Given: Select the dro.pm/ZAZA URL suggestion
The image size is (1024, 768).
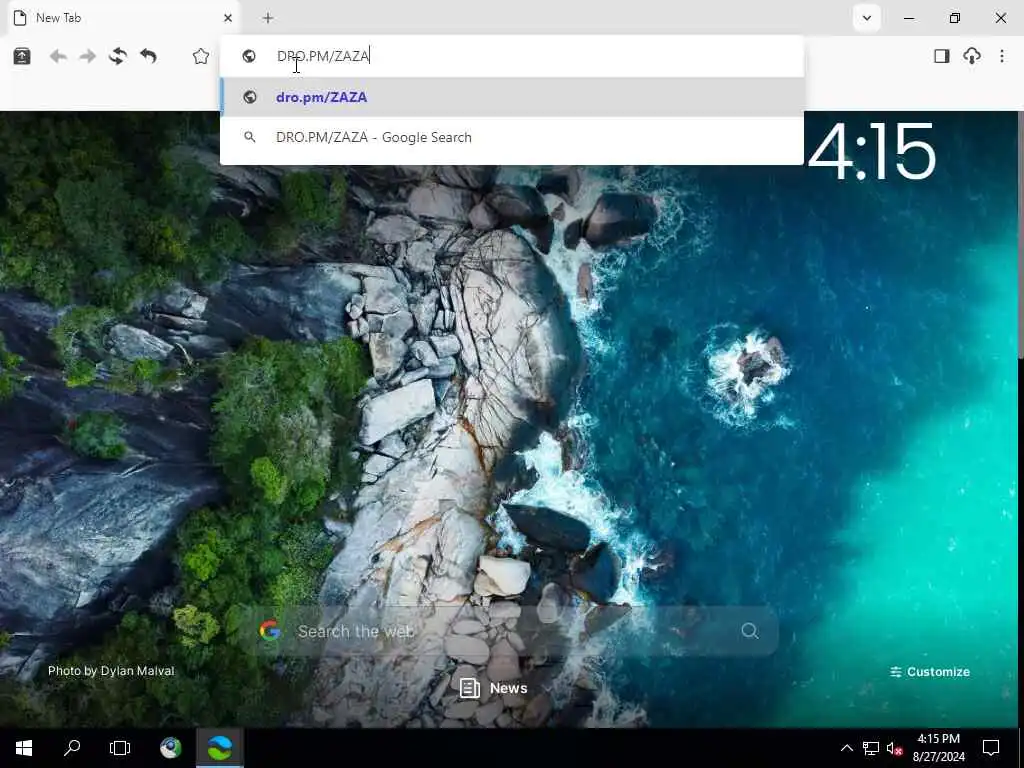Looking at the screenshot, I should coord(512,97).
